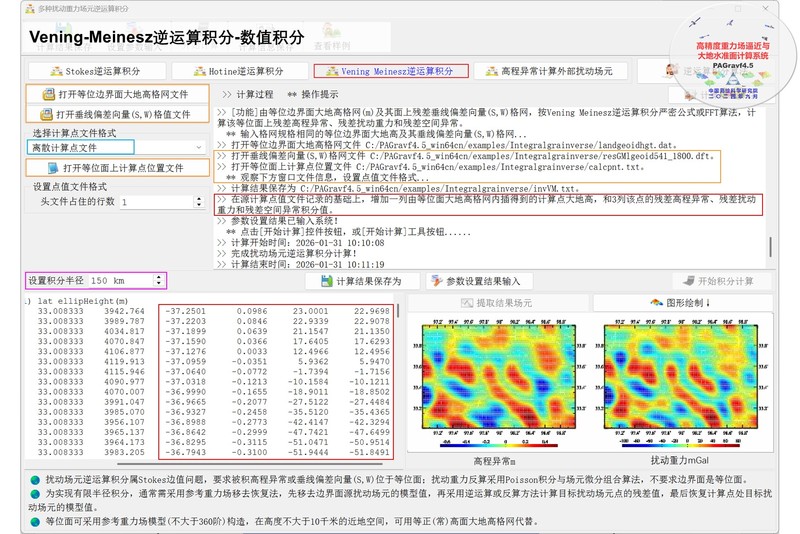Image resolution: width=800 pixels, height=534 pixels.
Task: Select the Vening Meinesz逆运算积分 tab
Action: coord(391,71)
